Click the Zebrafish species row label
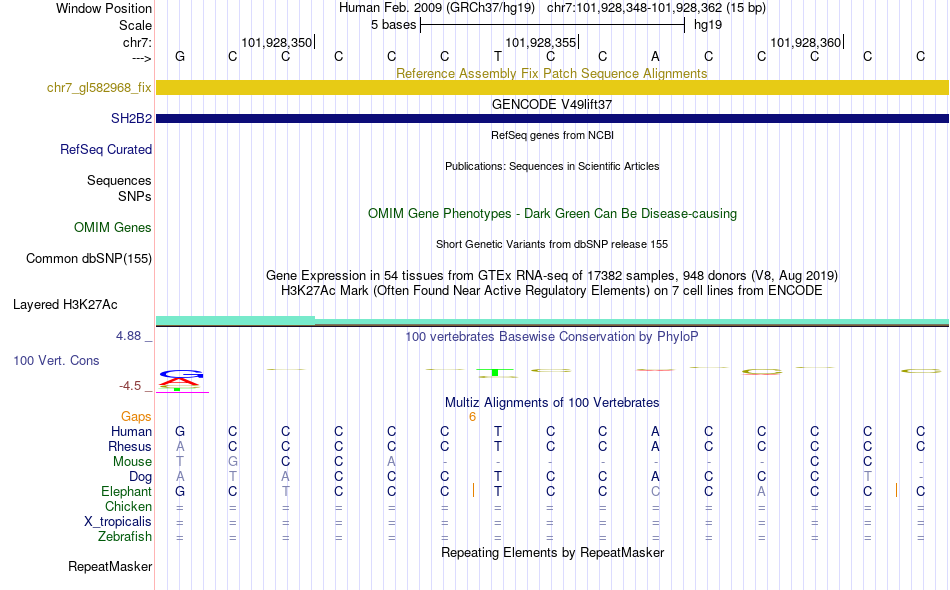 (x=125, y=537)
